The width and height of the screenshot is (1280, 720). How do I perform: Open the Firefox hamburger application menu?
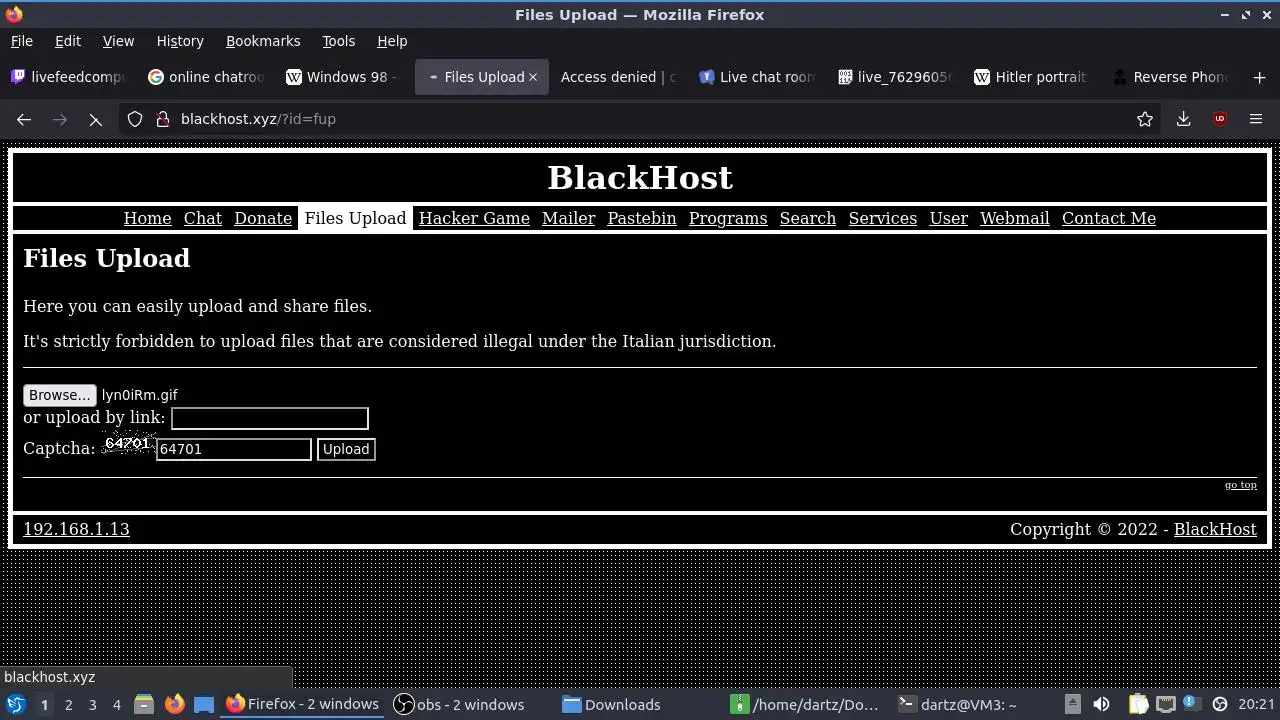(x=1256, y=119)
